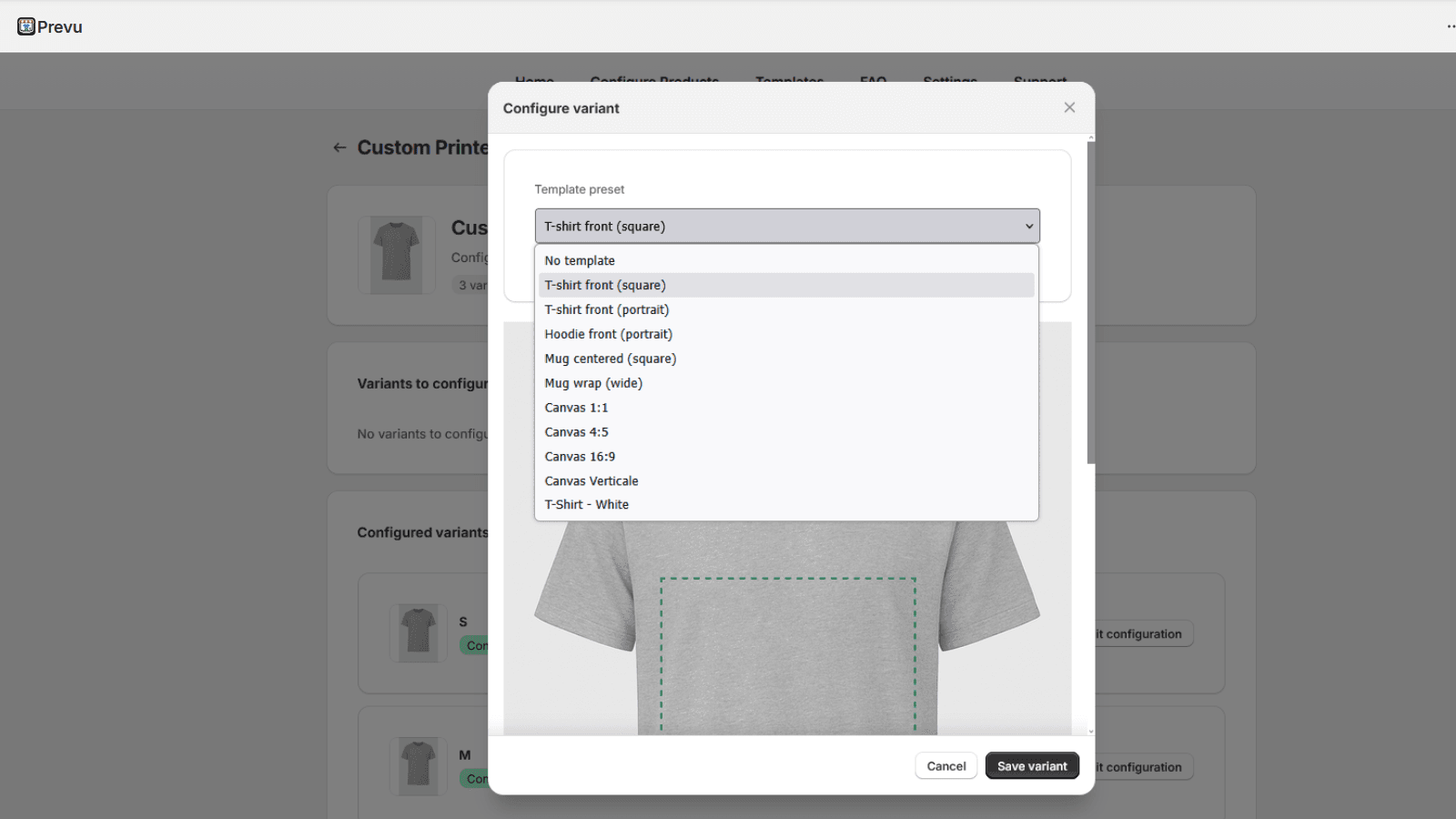Close the Configure variant dialog with the X
The image size is (1456, 819).
[x=1069, y=107]
